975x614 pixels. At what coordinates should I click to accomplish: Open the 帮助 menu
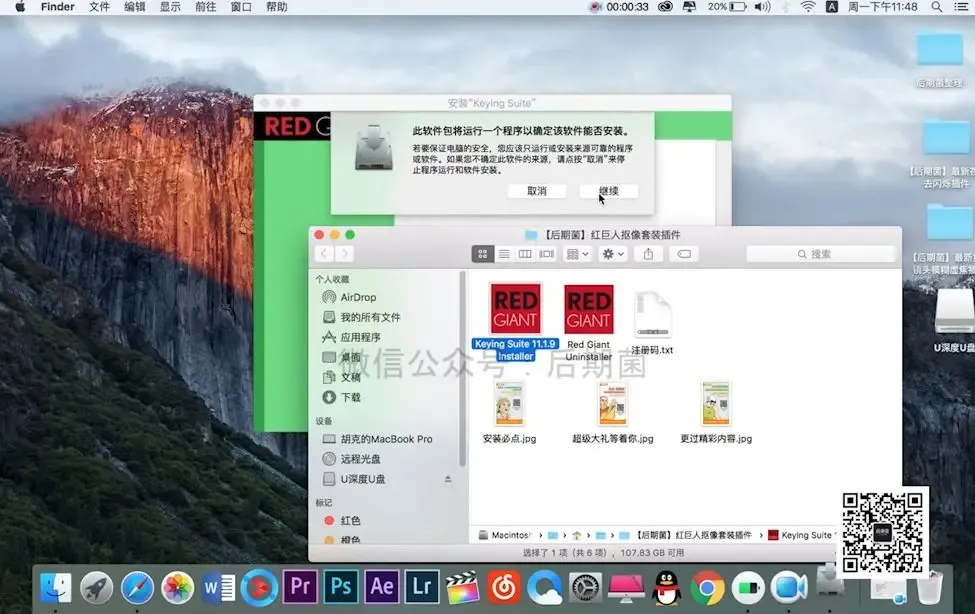pos(276,7)
